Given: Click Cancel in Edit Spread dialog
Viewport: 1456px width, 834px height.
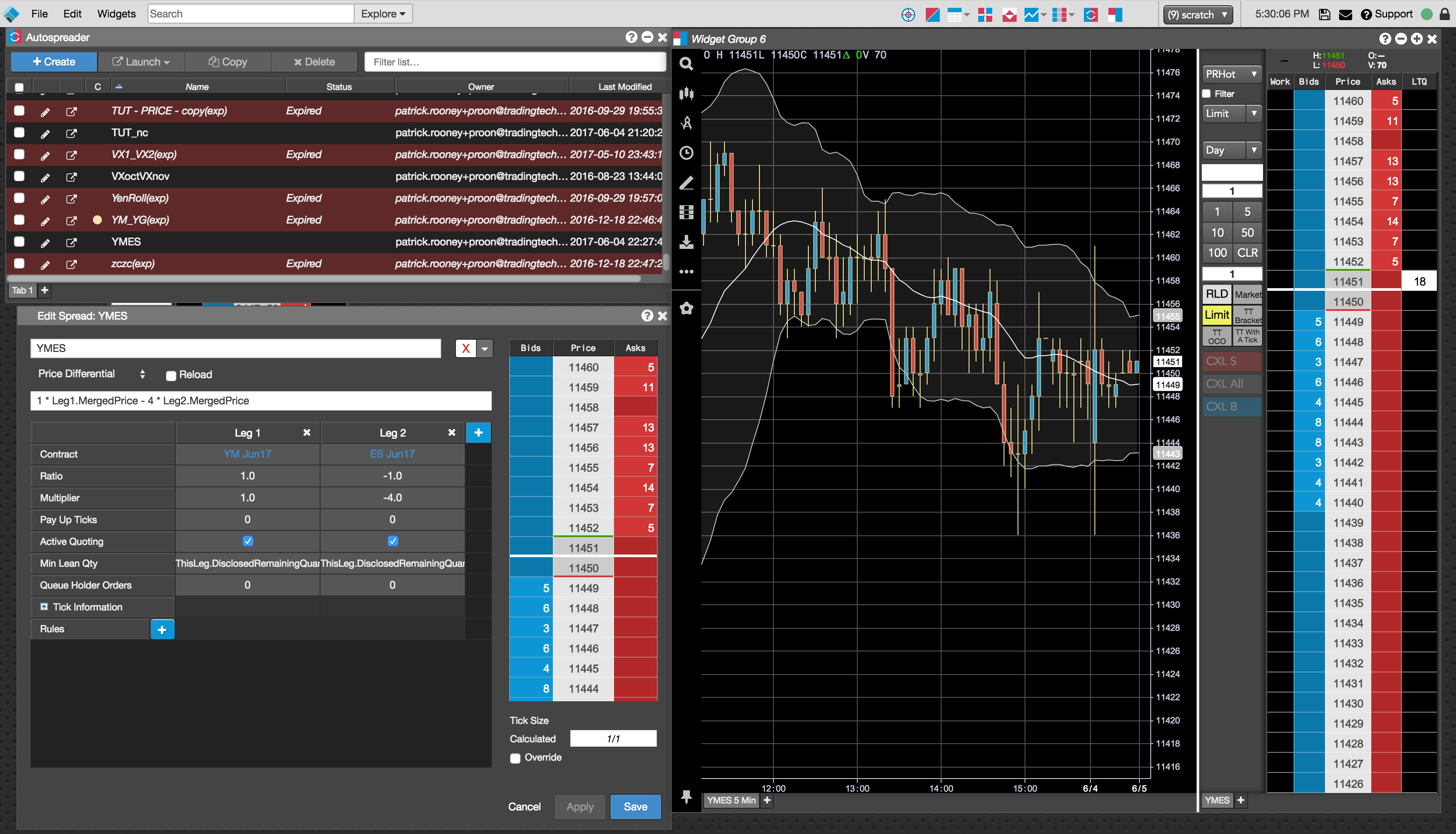Looking at the screenshot, I should coord(524,806).
